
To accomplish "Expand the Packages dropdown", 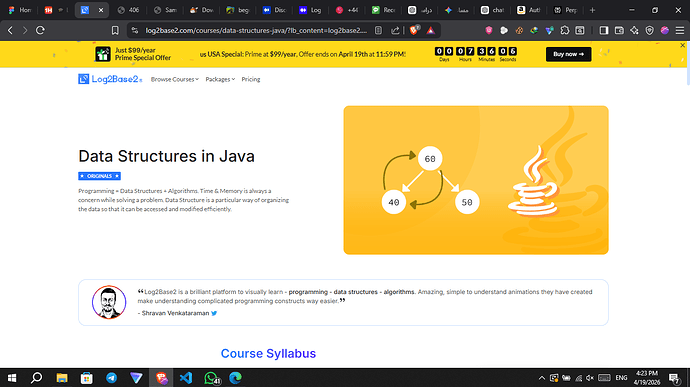I will pos(220,79).
